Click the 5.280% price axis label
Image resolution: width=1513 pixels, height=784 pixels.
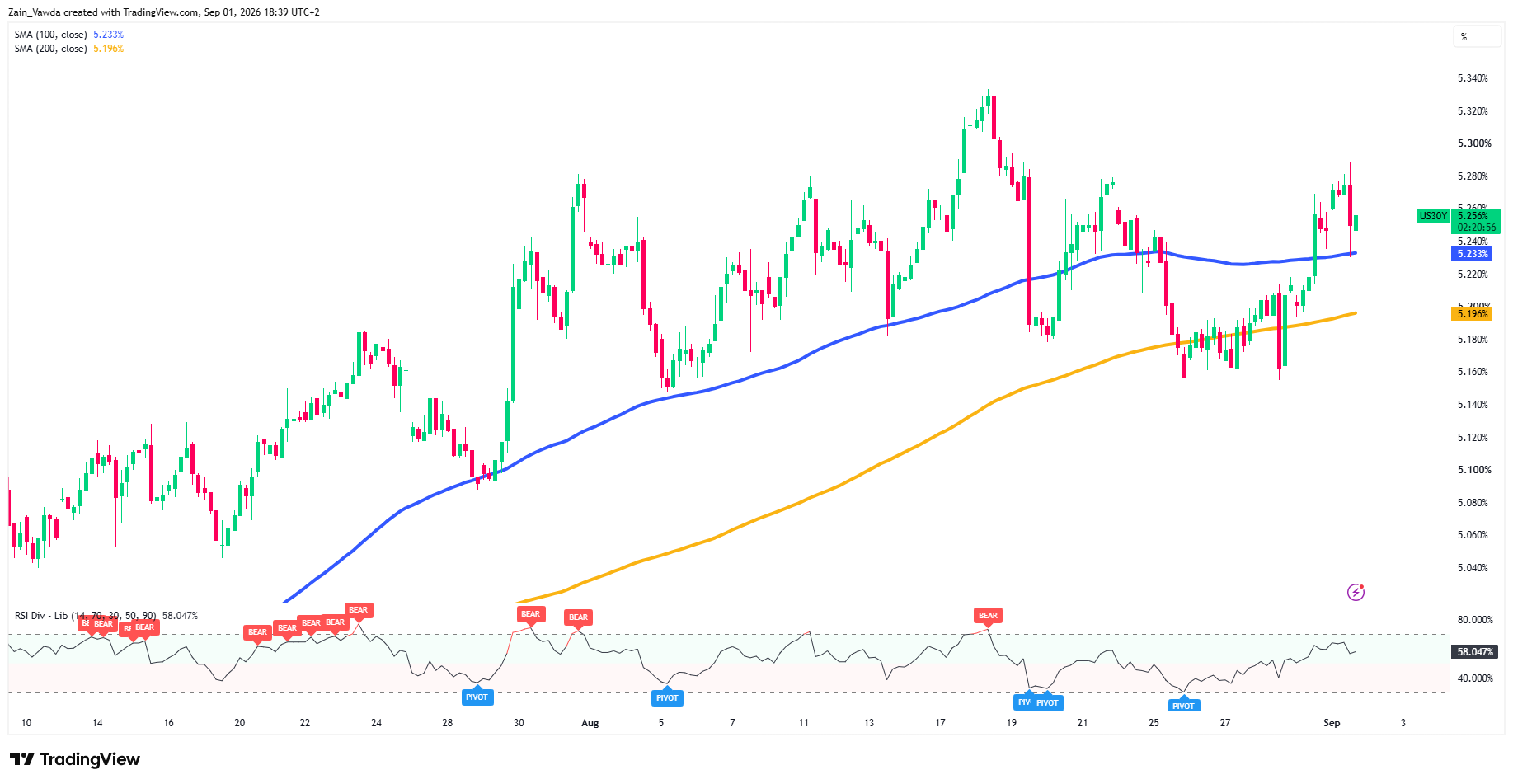[1473, 176]
